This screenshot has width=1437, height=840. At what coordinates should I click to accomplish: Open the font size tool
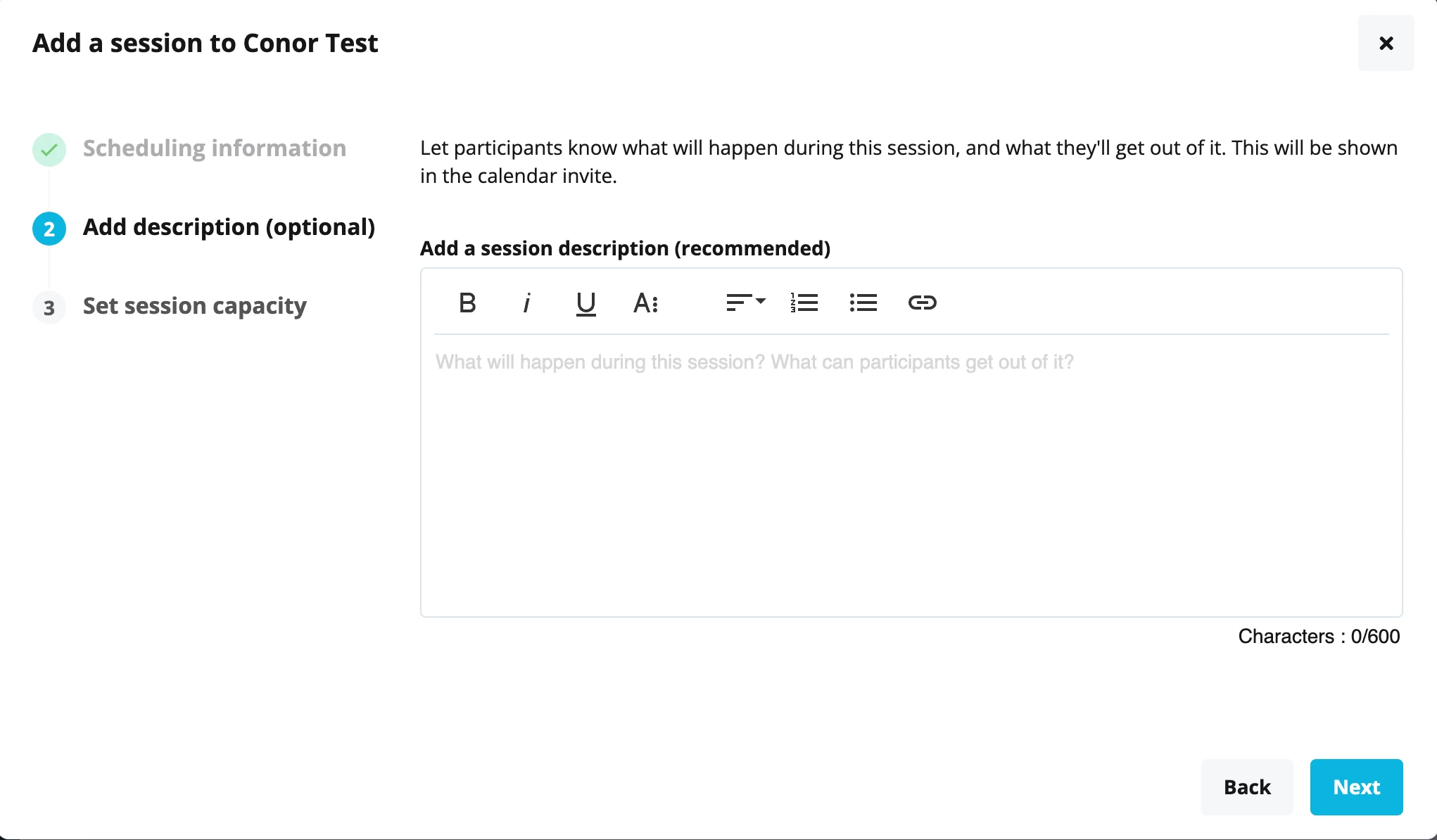(x=645, y=303)
